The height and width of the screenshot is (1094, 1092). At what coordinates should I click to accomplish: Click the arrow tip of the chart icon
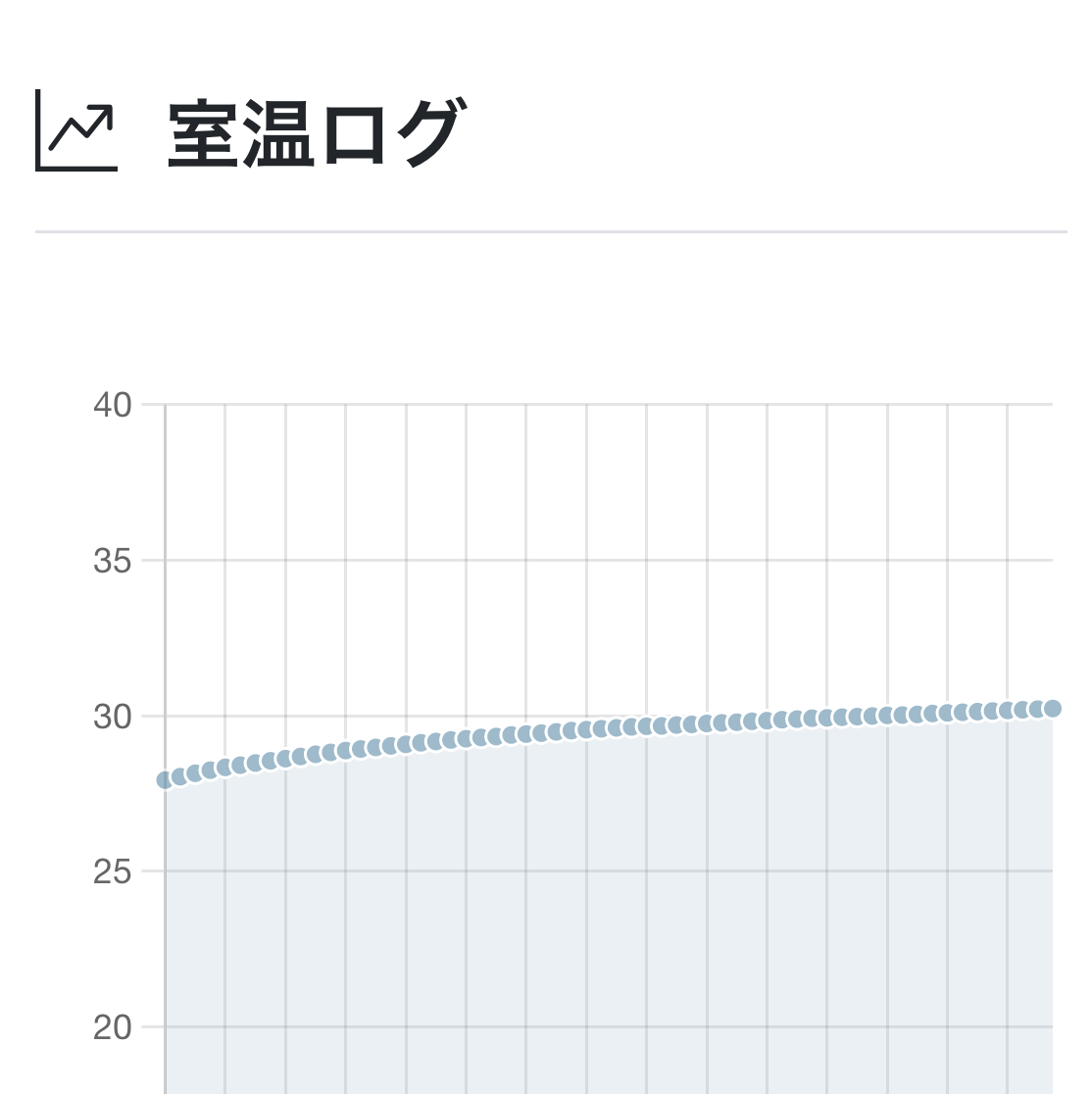pyautogui.click(x=110, y=107)
